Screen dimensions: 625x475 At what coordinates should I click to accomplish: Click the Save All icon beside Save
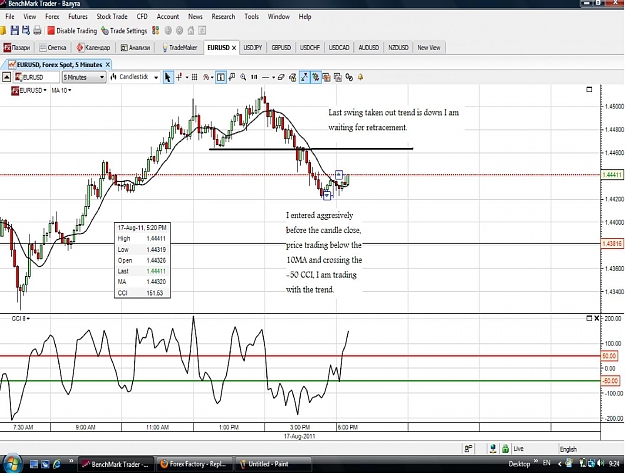point(26,30)
